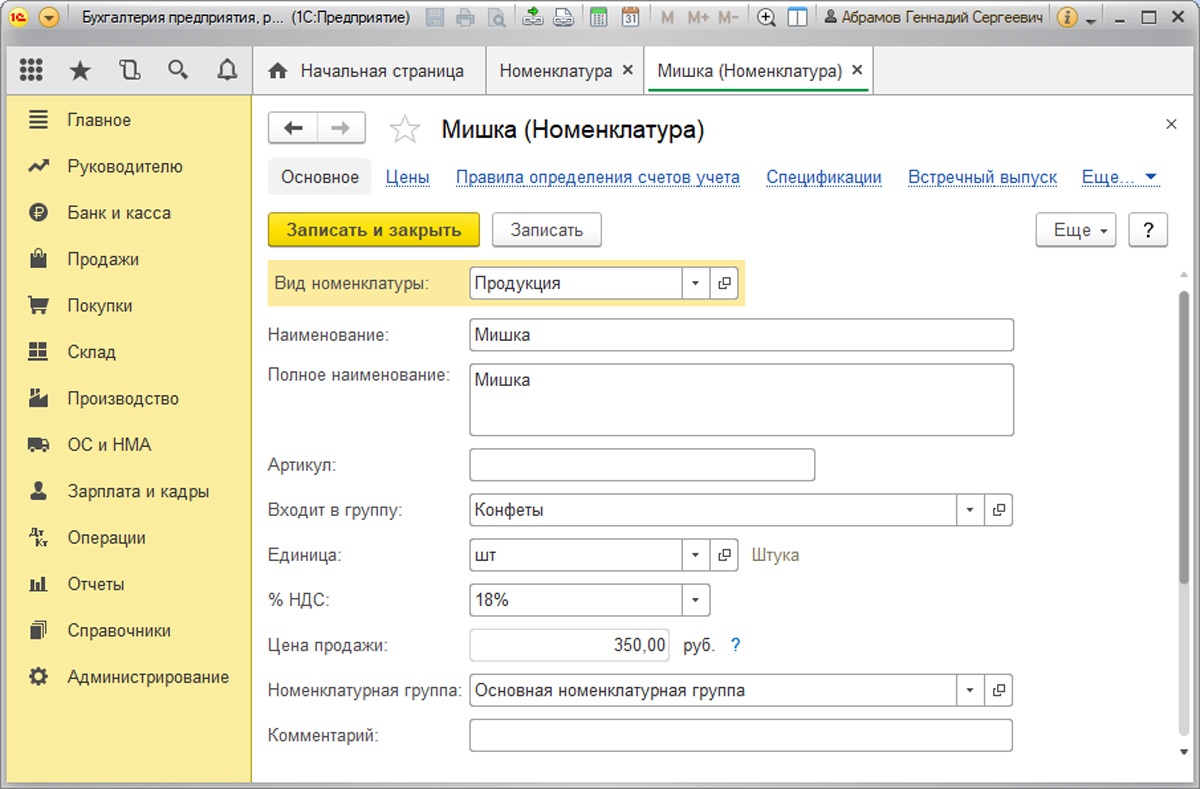Image resolution: width=1200 pixels, height=789 pixels.
Task: Open the all-functions grid menu icon
Action: [31, 70]
